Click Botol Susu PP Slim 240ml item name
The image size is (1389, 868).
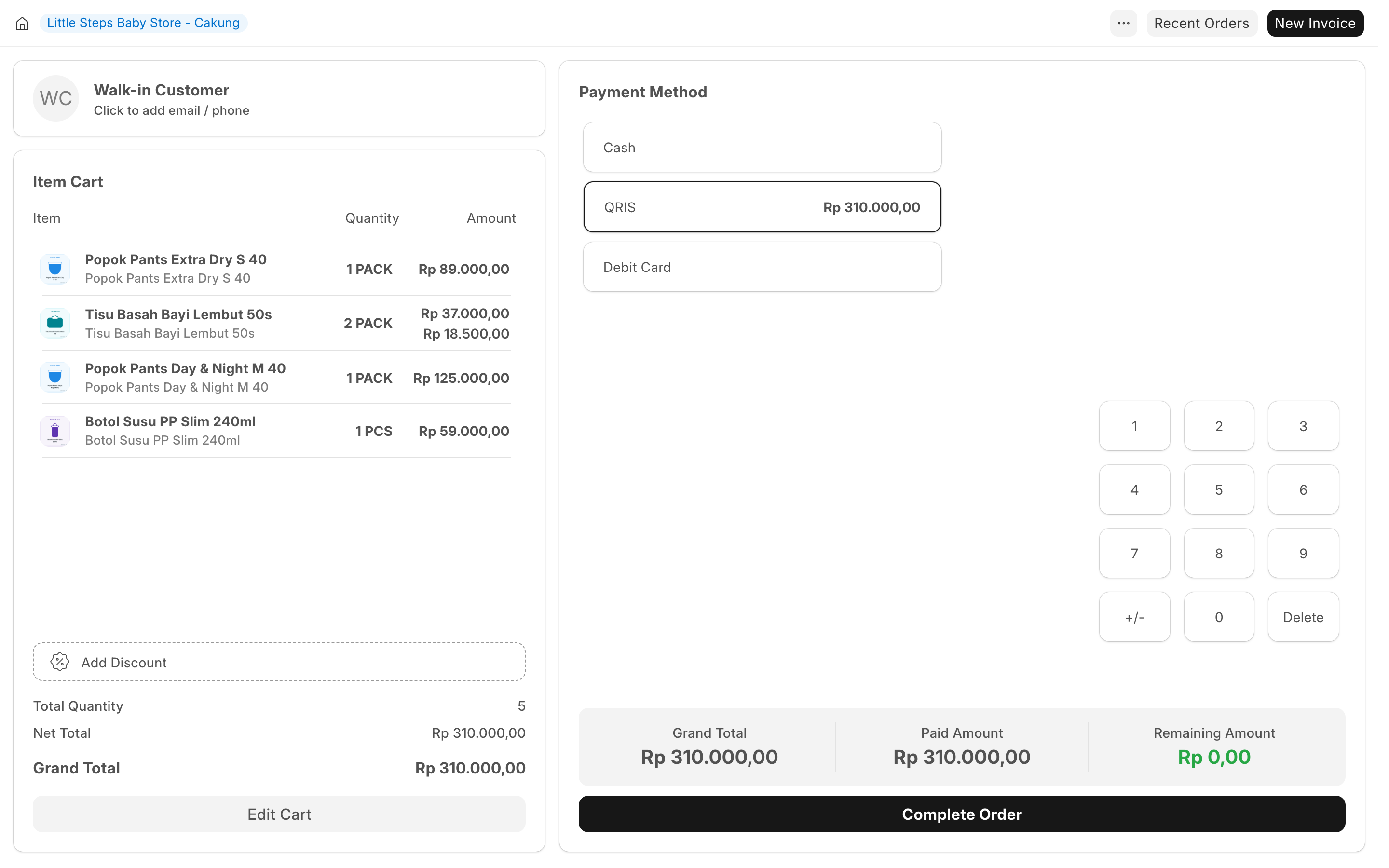[170, 421]
